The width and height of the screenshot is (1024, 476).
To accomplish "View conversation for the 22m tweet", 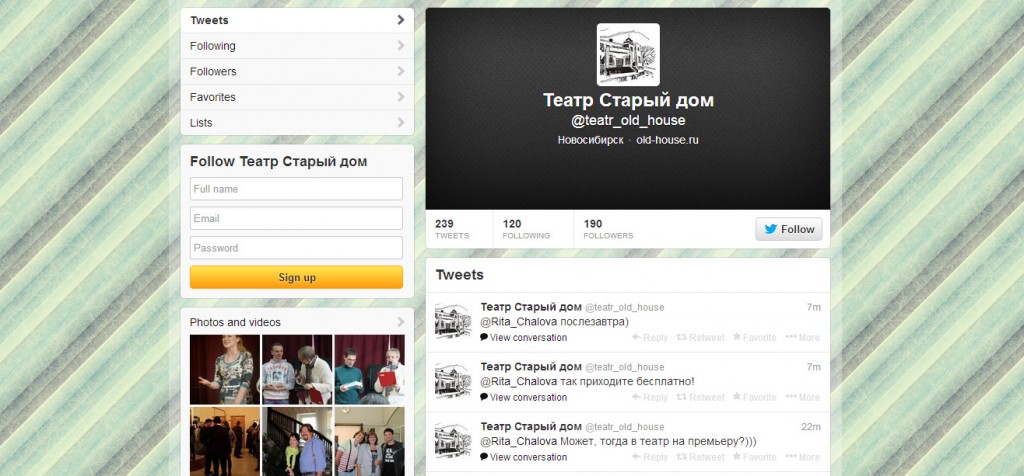I will 523,457.
